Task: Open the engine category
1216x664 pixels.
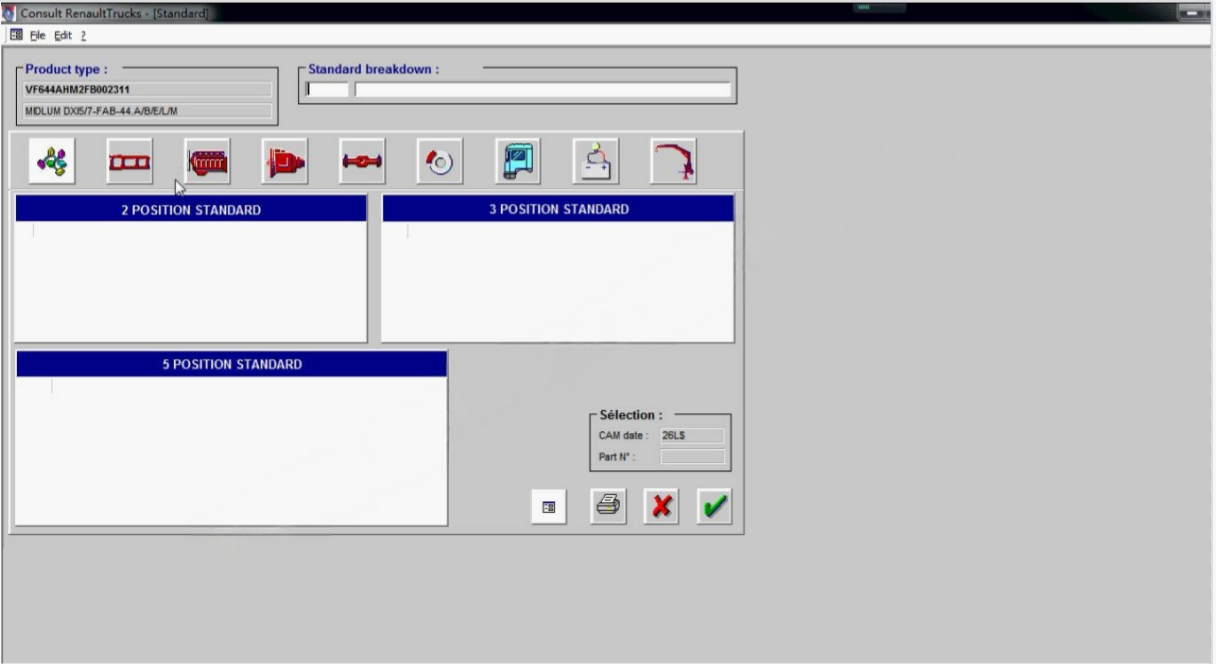Action: tap(208, 162)
